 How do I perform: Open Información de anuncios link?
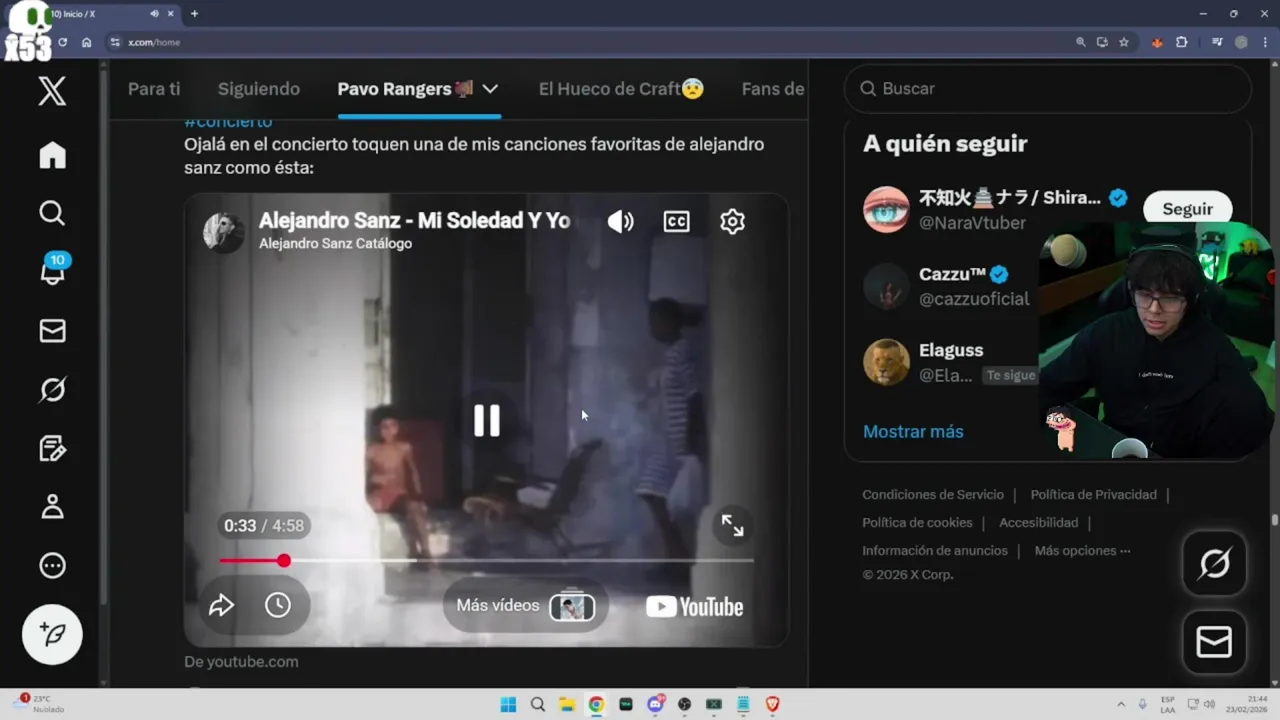coord(935,551)
